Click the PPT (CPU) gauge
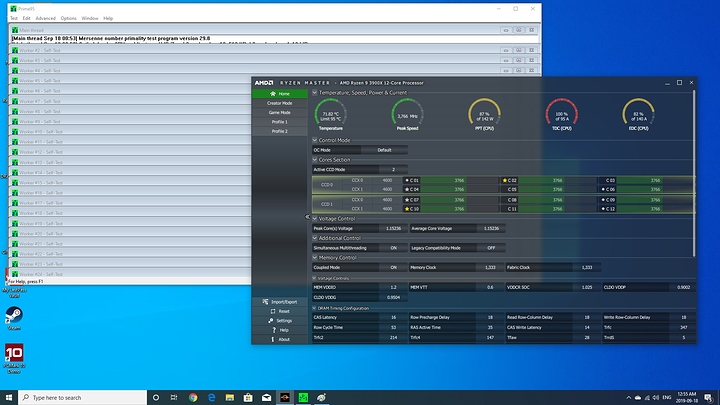The height and width of the screenshot is (405, 720). click(x=484, y=114)
